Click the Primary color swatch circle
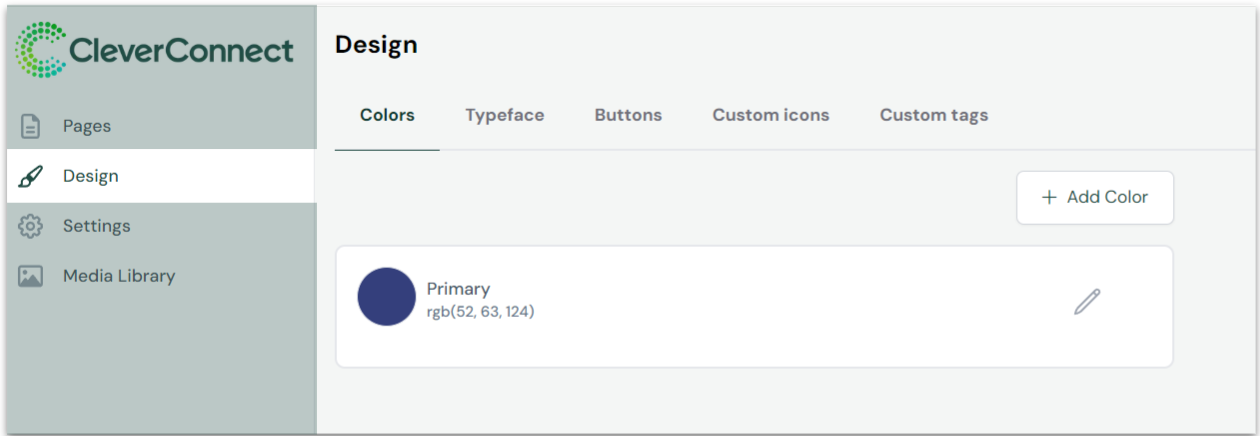The image size is (1260, 436). click(x=386, y=297)
